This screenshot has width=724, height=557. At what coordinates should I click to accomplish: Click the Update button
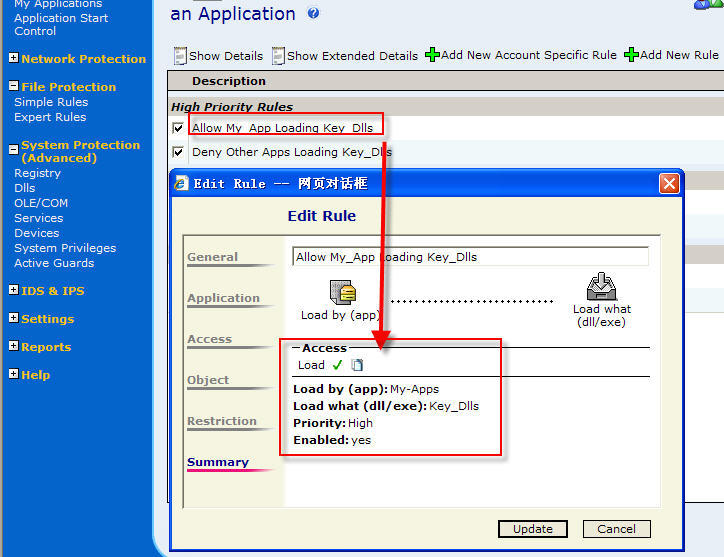pos(533,529)
